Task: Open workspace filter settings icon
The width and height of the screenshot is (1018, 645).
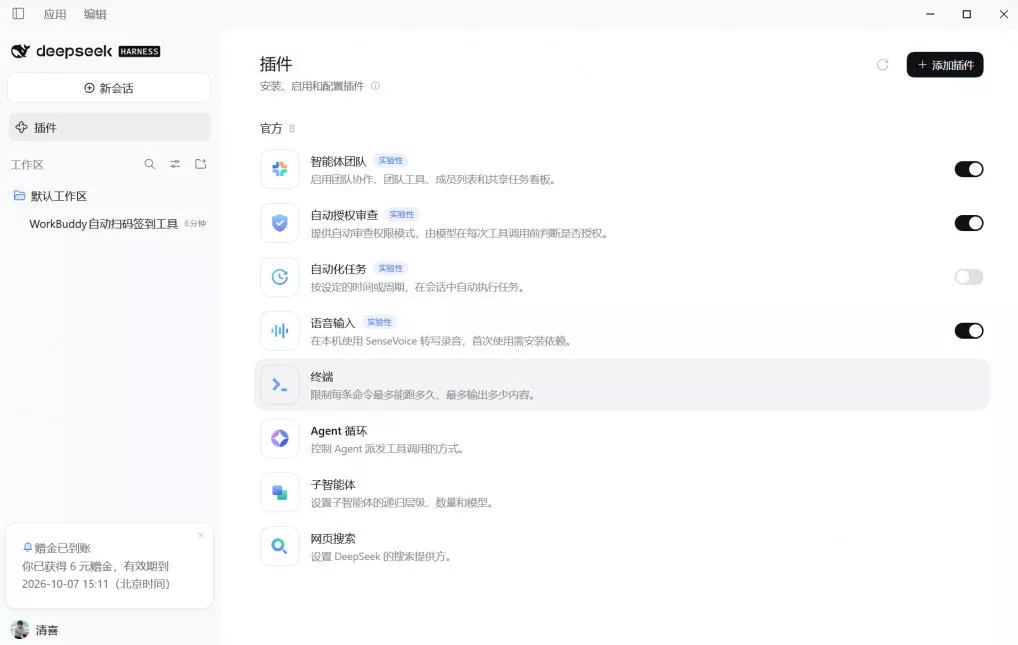Action: [175, 164]
